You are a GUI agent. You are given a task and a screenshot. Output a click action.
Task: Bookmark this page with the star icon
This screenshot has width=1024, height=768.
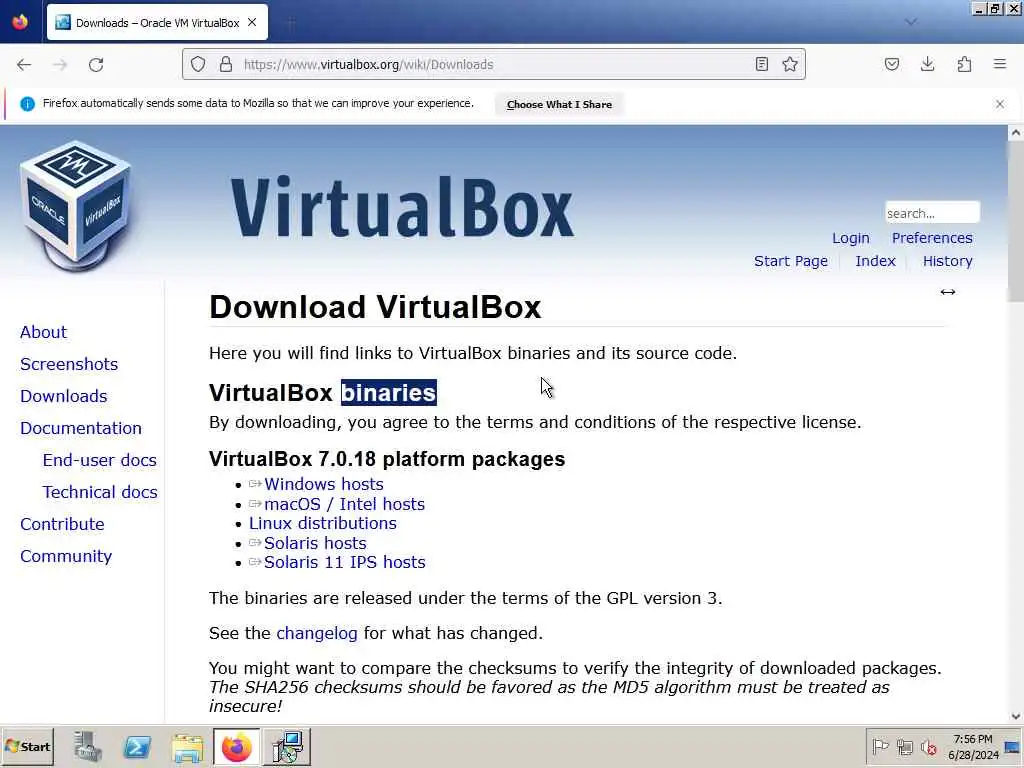tap(790, 64)
